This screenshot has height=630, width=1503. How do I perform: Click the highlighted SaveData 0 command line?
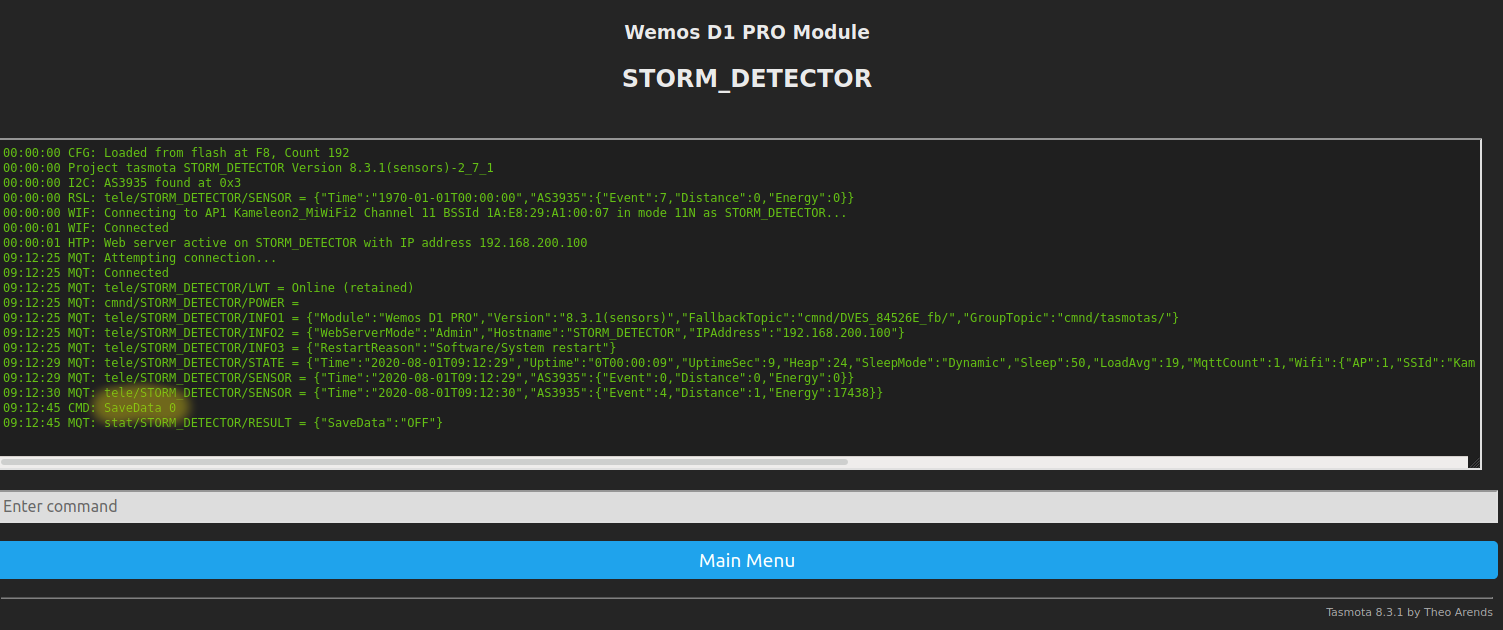coord(139,408)
